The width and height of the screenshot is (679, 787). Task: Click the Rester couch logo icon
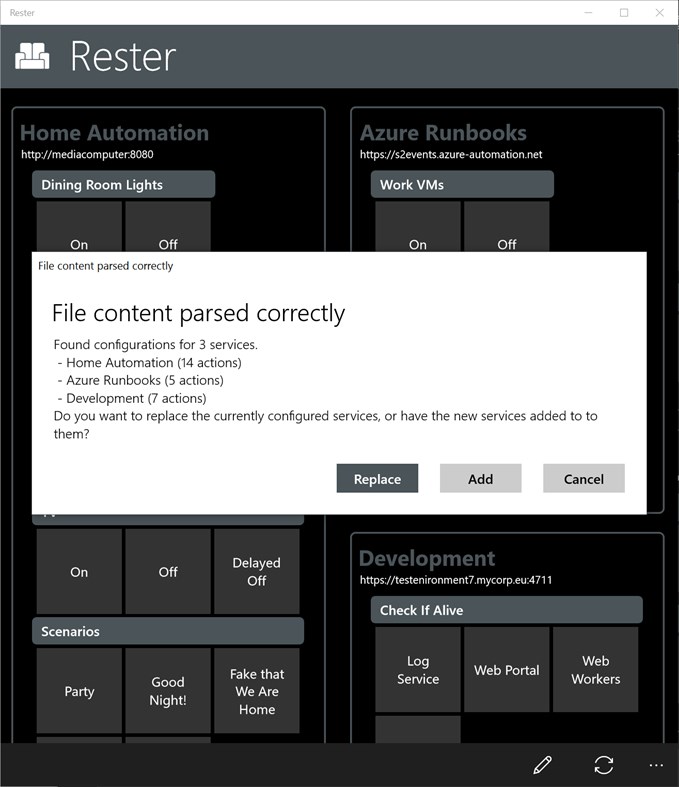(32, 56)
